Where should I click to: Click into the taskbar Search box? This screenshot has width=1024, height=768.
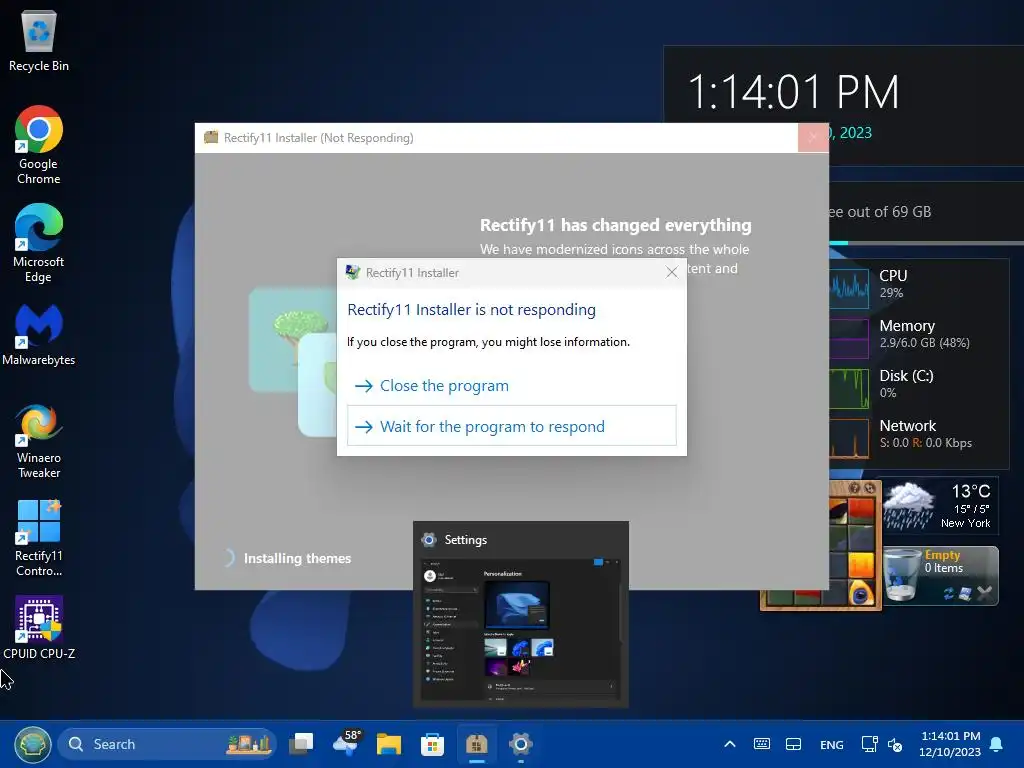pyautogui.click(x=168, y=744)
